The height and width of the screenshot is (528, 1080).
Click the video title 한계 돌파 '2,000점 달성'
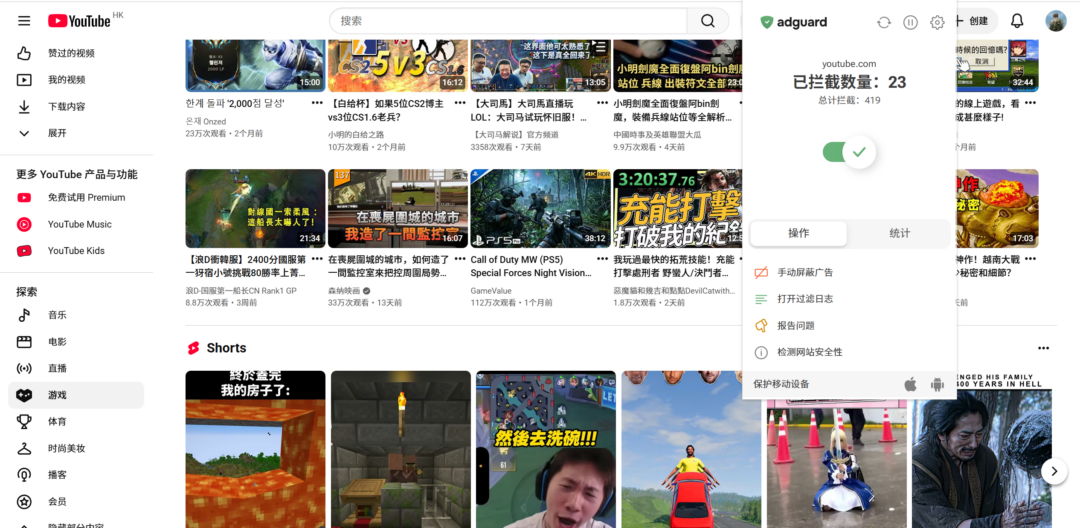(x=235, y=103)
